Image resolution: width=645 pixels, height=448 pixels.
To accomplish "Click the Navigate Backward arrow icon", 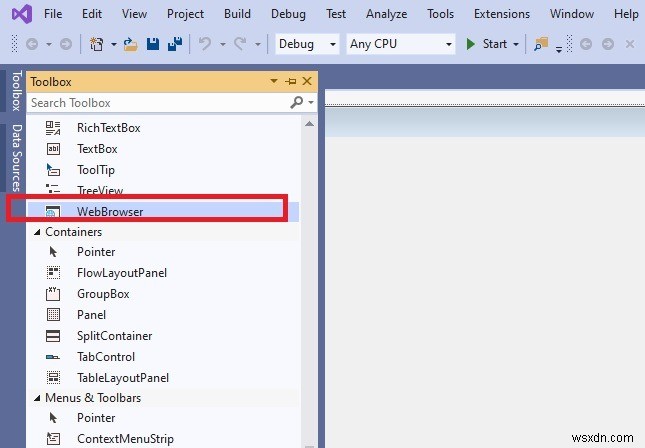I will tap(32, 44).
